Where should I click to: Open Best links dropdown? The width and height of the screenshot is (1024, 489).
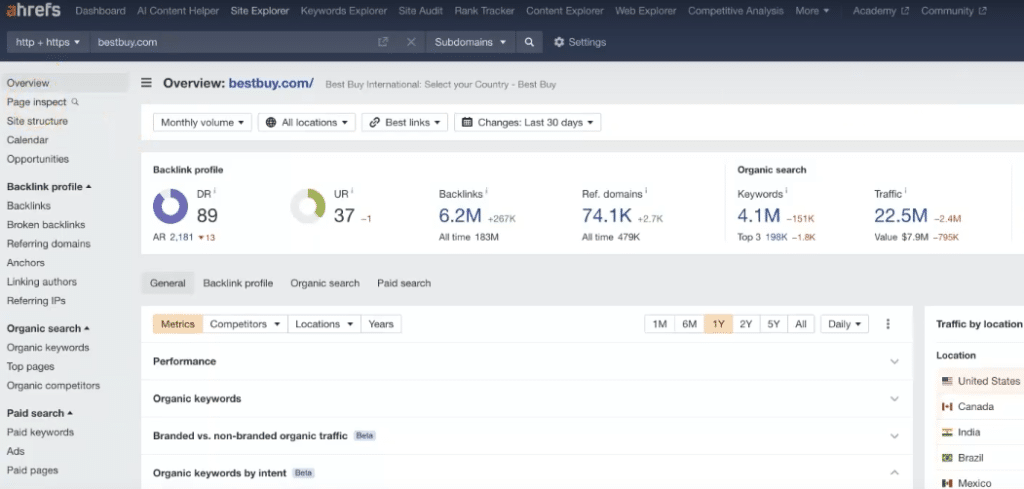click(405, 122)
